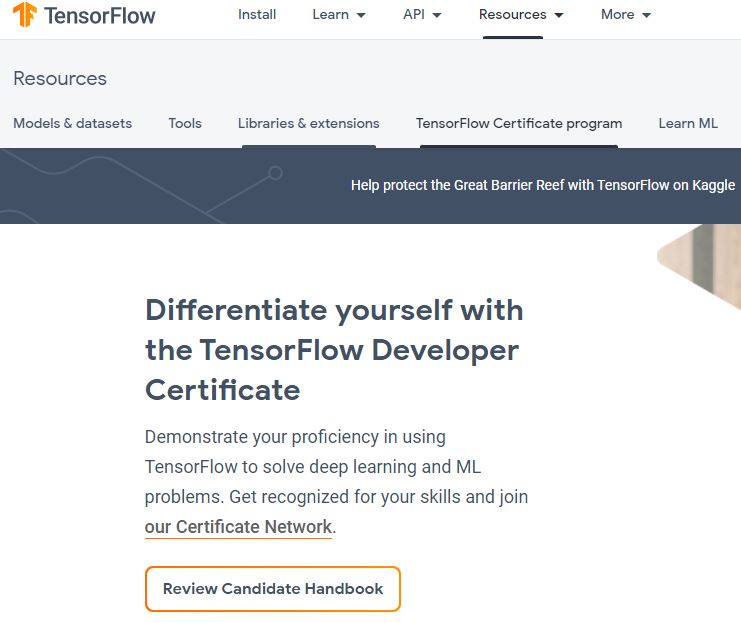Expand the API dropdown menu
Viewport: 741px width, 623px height.
(422, 15)
